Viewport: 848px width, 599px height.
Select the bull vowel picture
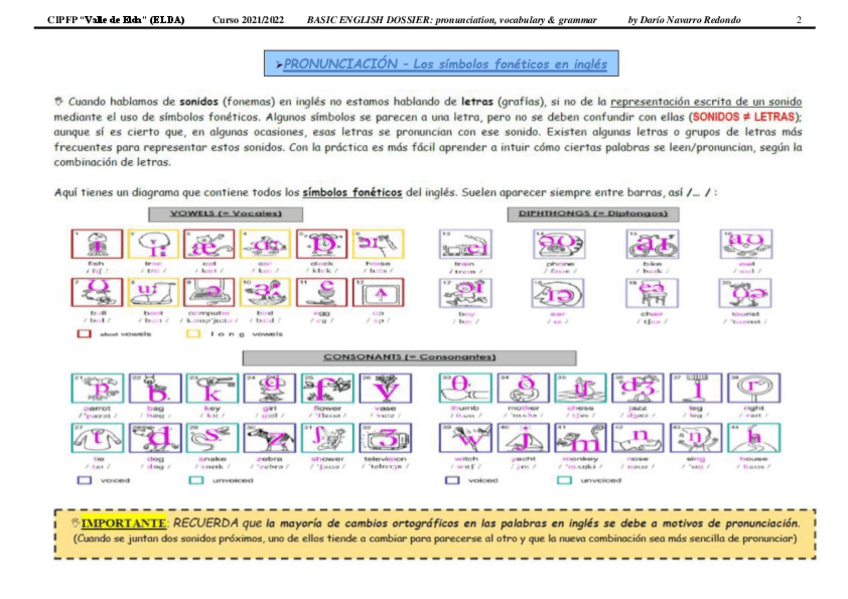(x=97, y=292)
